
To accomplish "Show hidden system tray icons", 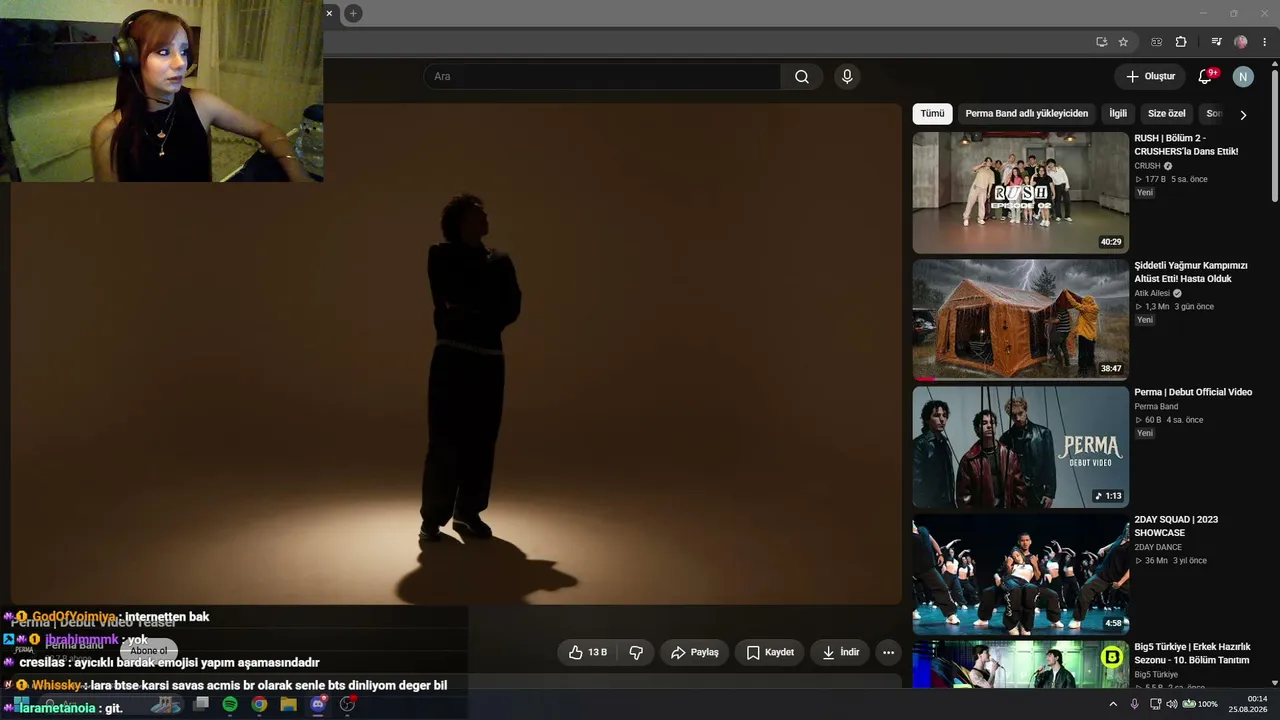I will [1113, 704].
